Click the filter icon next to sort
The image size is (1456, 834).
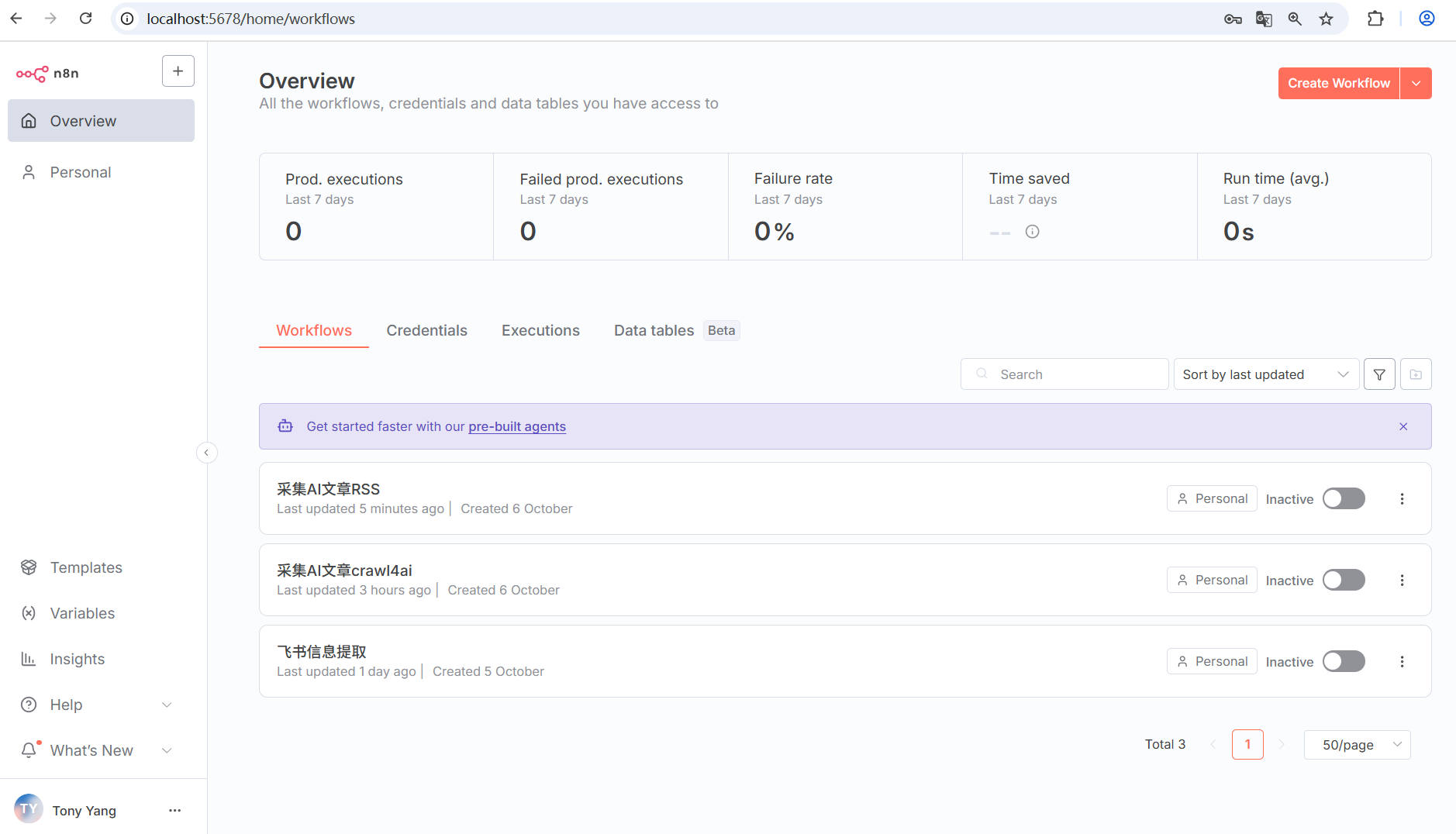point(1379,374)
